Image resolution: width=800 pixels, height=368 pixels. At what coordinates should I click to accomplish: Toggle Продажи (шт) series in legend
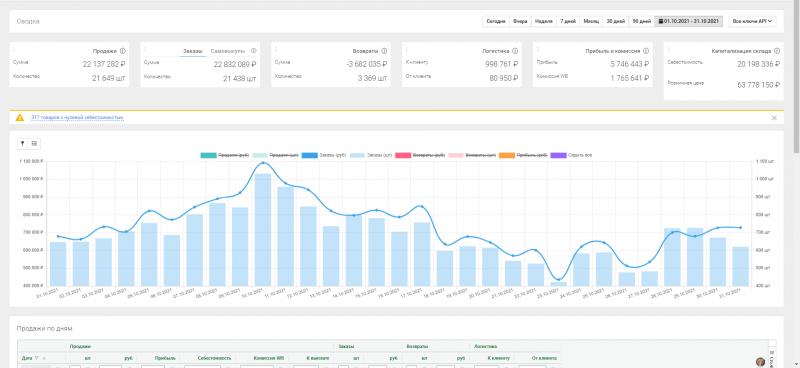pyautogui.click(x=276, y=155)
